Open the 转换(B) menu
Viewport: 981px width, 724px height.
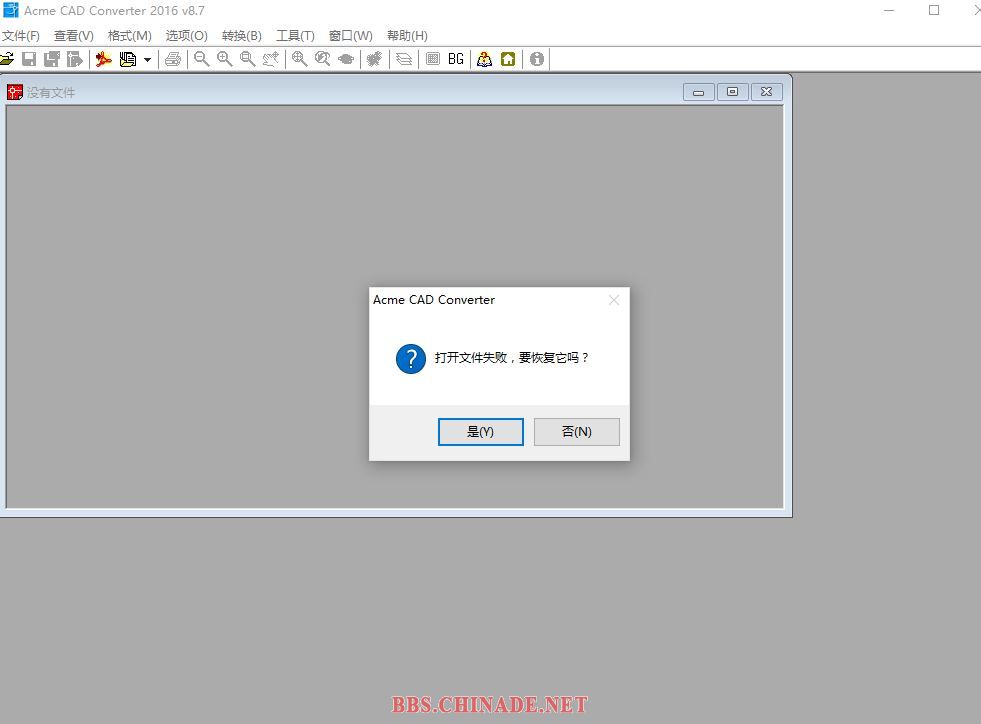coord(241,36)
